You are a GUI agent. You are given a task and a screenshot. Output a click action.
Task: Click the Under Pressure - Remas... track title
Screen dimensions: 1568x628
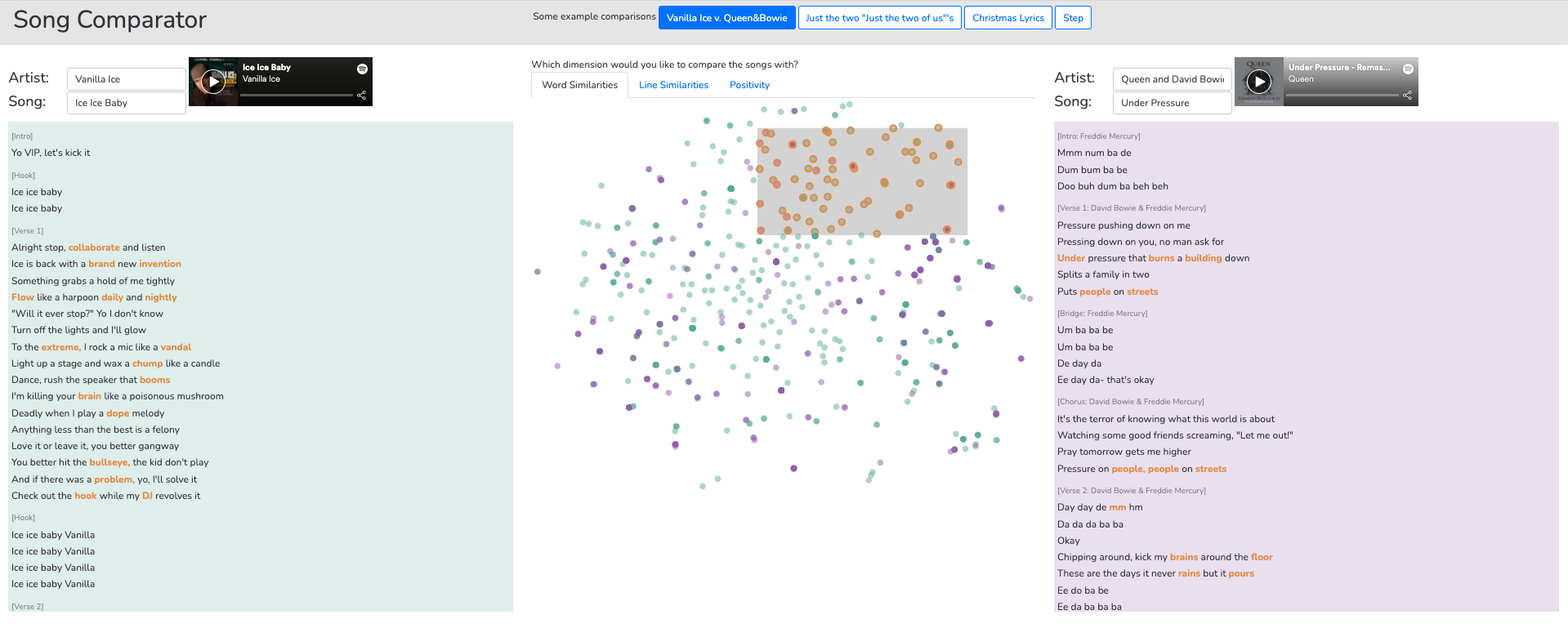pyautogui.click(x=1339, y=68)
